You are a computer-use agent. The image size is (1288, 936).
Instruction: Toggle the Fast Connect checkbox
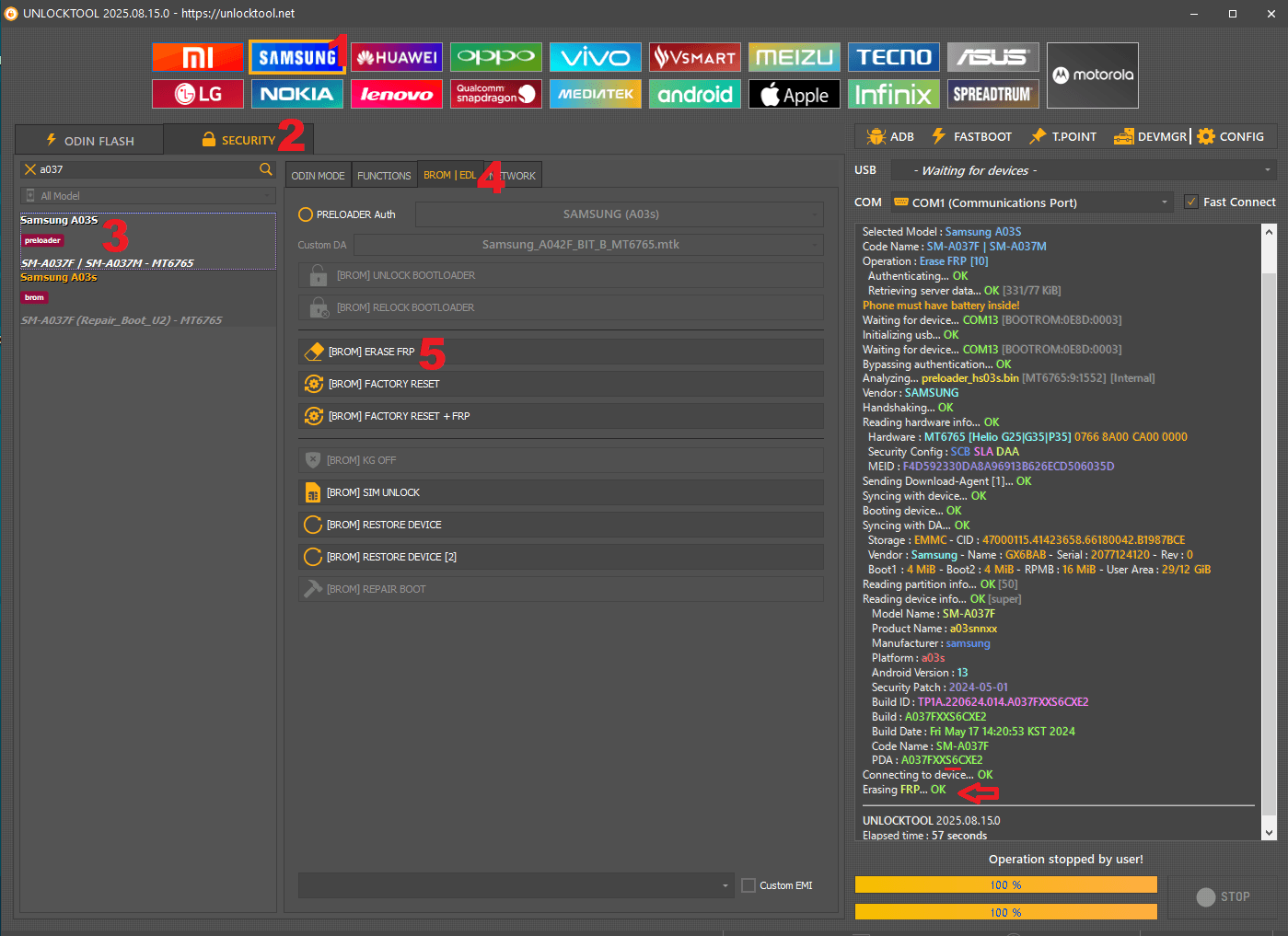tap(1191, 202)
